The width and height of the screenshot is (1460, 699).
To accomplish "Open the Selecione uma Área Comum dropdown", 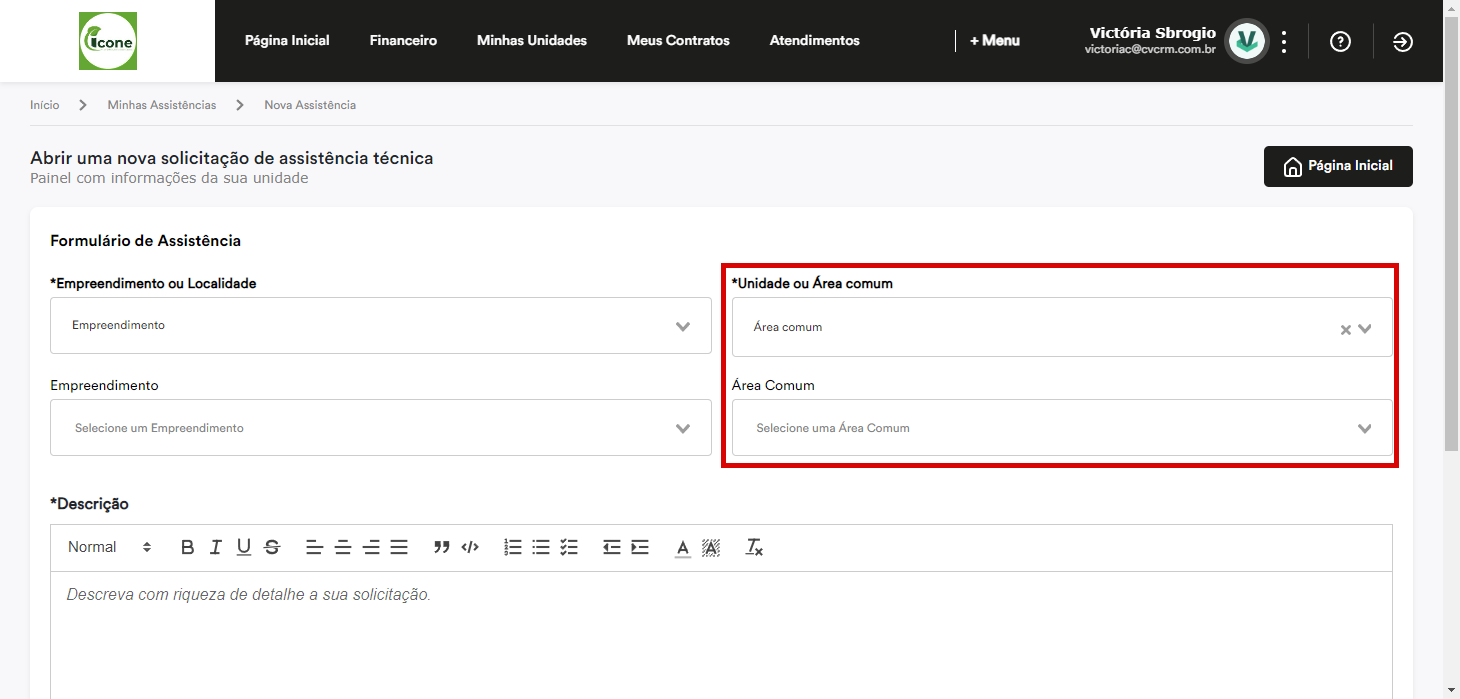I will [x=1062, y=428].
